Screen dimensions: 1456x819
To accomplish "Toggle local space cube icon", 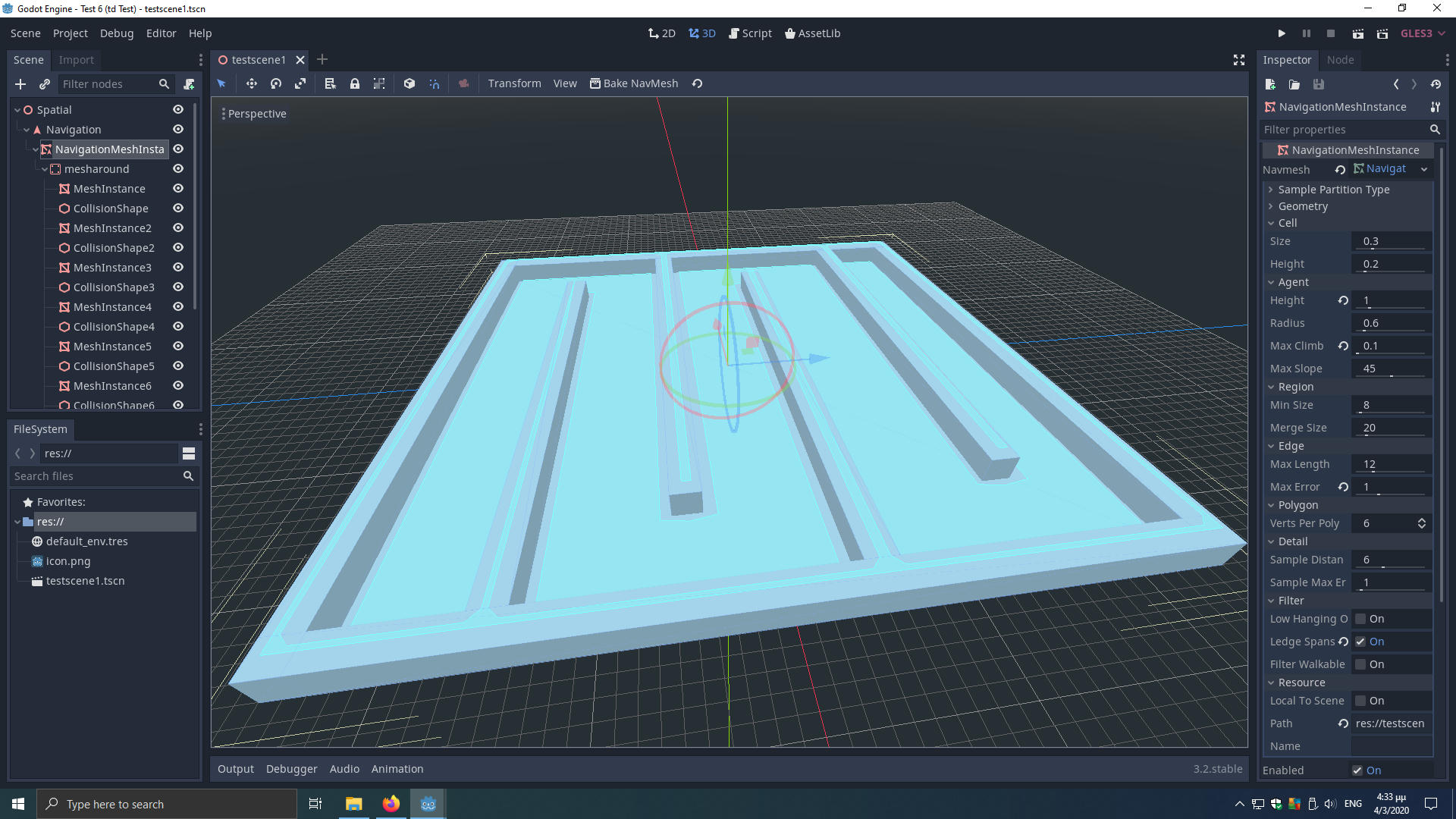I will [409, 83].
